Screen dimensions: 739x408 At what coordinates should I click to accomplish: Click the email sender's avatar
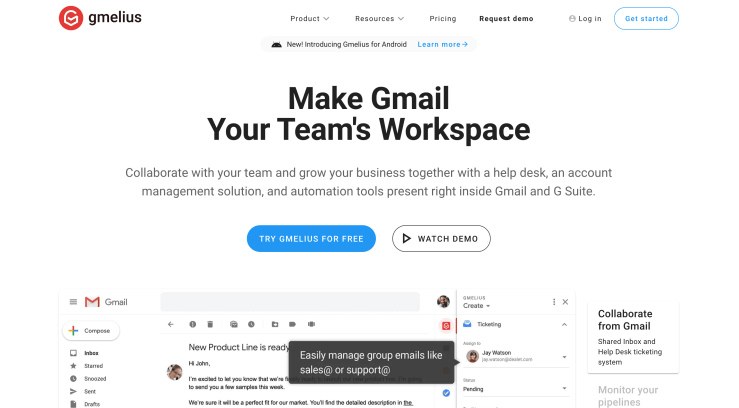(x=175, y=372)
